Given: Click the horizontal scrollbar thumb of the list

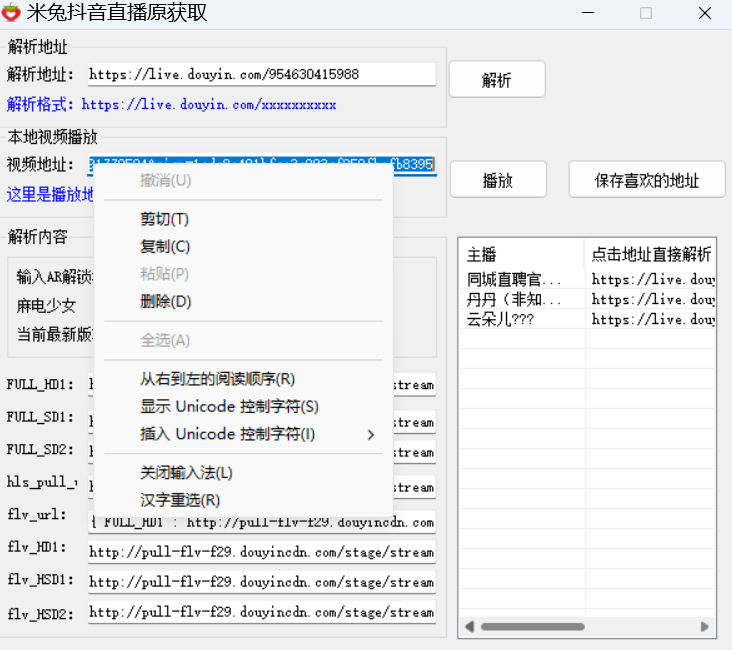Looking at the screenshot, I should [533, 627].
